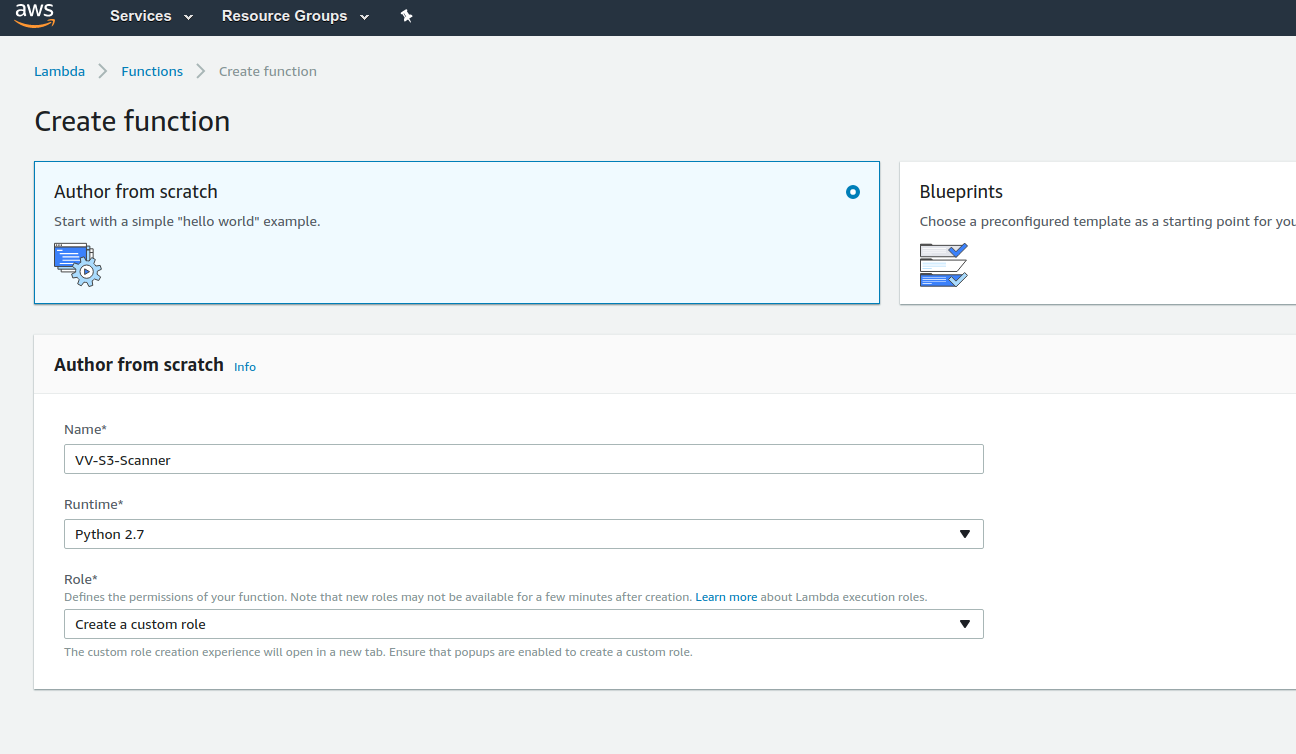Click the pin shortcut icon in navbar

[x=406, y=16]
